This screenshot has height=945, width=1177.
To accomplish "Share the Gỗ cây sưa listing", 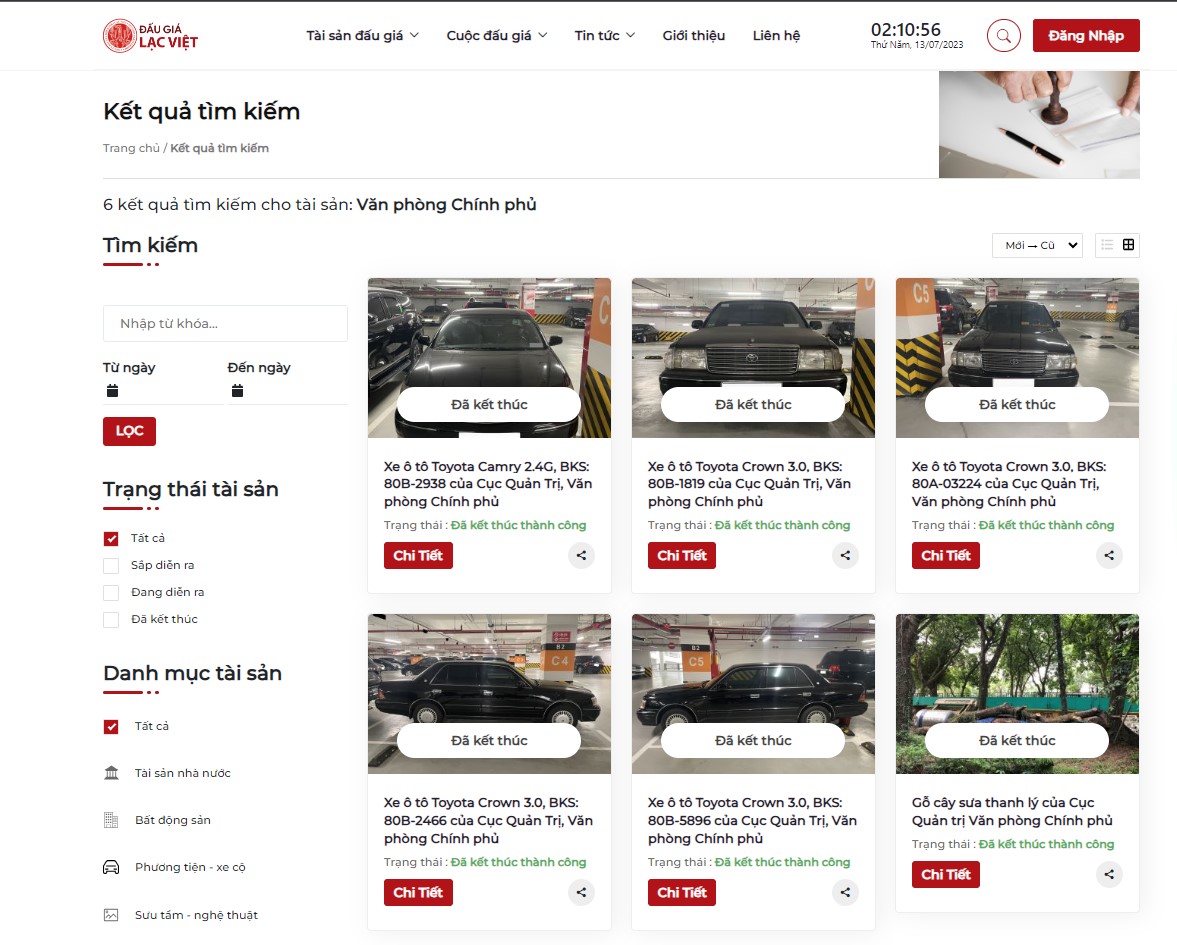I will coord(1109,874).
